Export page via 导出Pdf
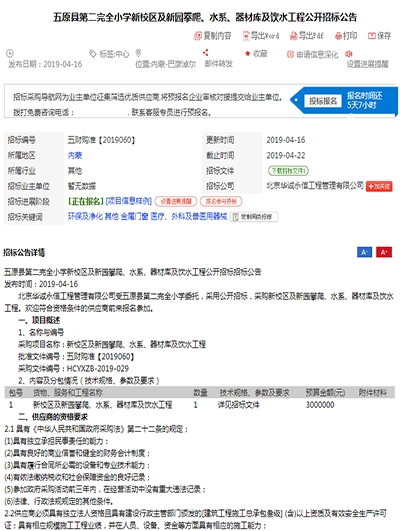The height and width of the screenshot is (531, 400). (307, 36)
